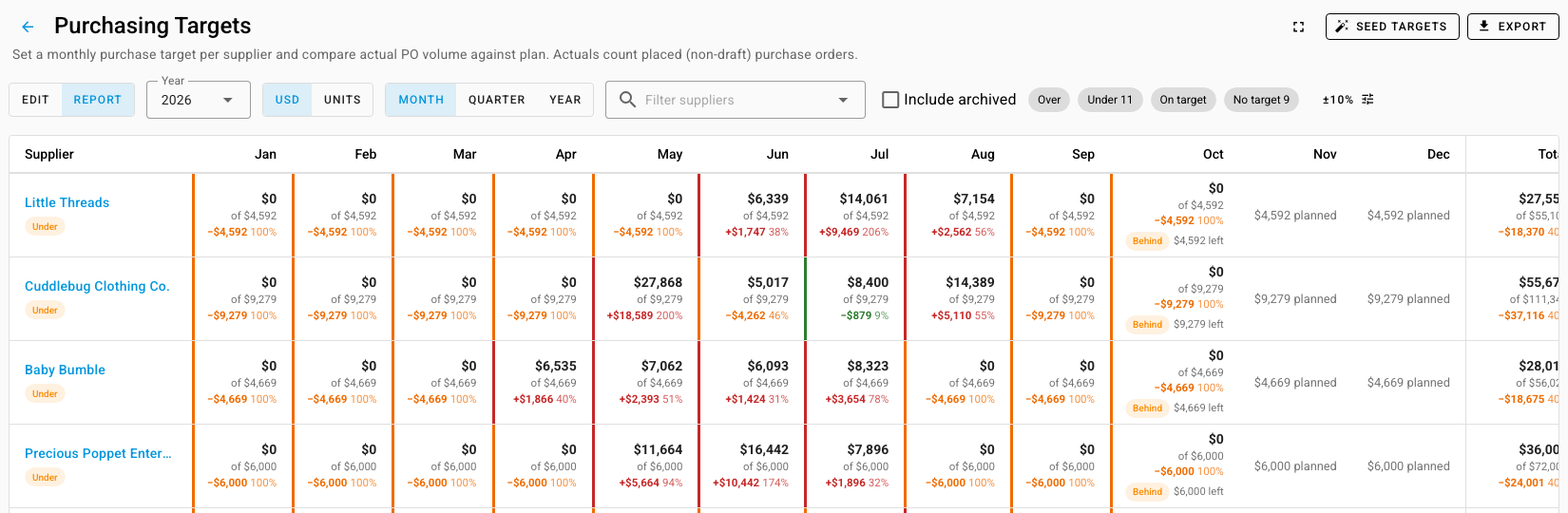Export the purchasing targets report
Viewport: 1568px width, 513px height.
[x=1513, y=27]
